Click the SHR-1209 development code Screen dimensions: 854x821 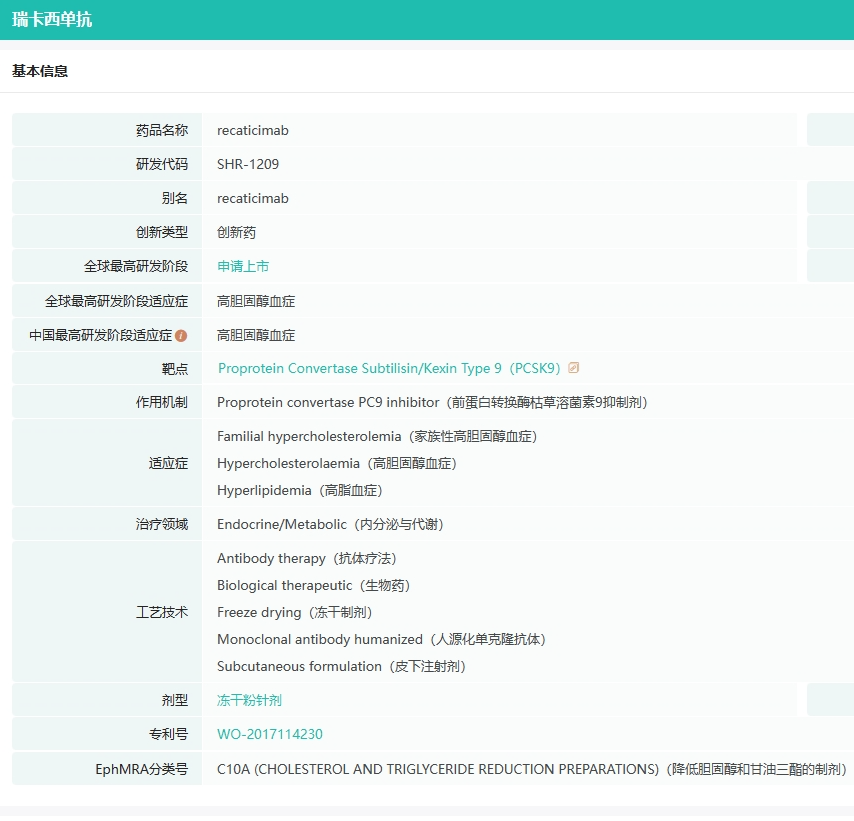248,164
